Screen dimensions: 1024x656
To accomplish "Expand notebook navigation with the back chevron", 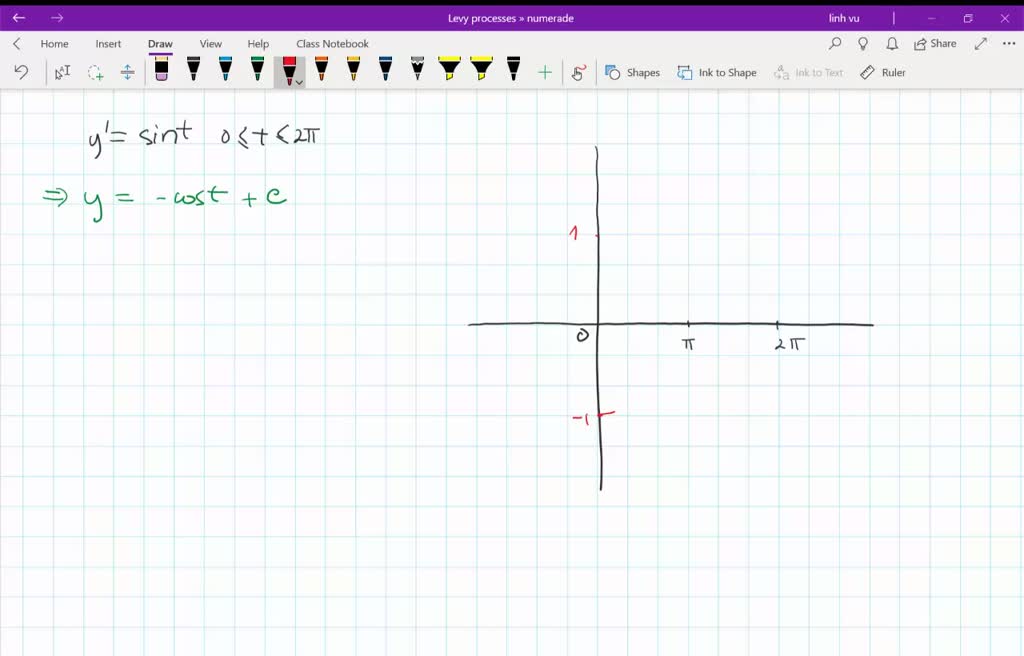I will 15,43.
